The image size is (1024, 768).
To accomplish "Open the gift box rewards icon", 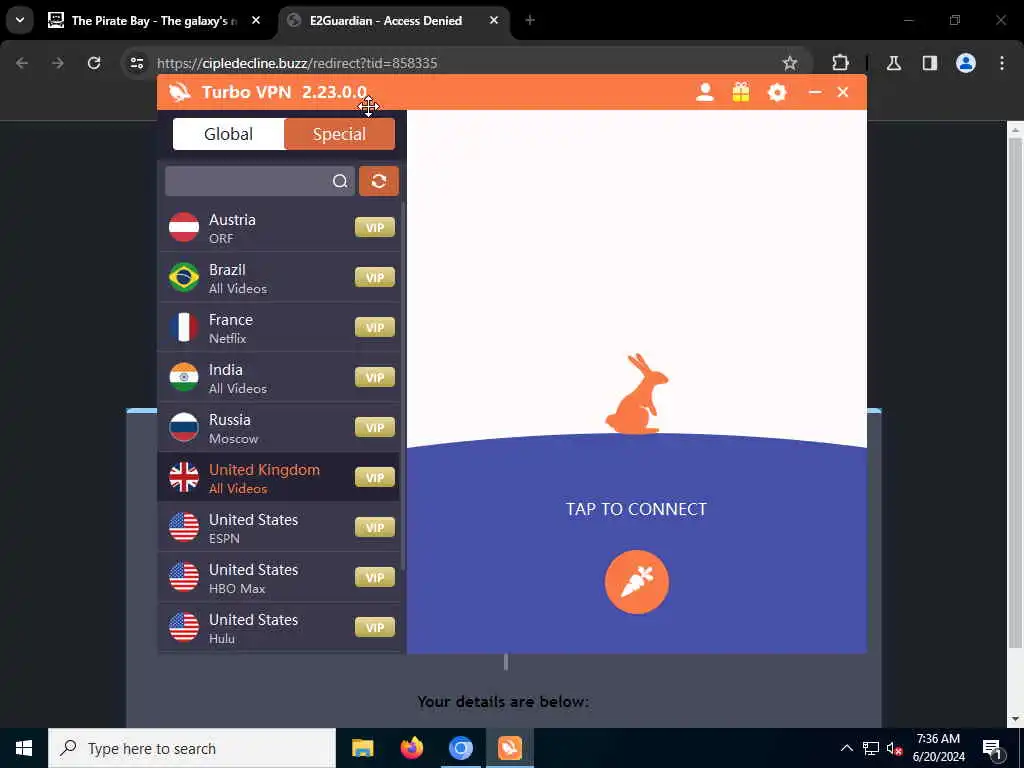I will point(741,92).
